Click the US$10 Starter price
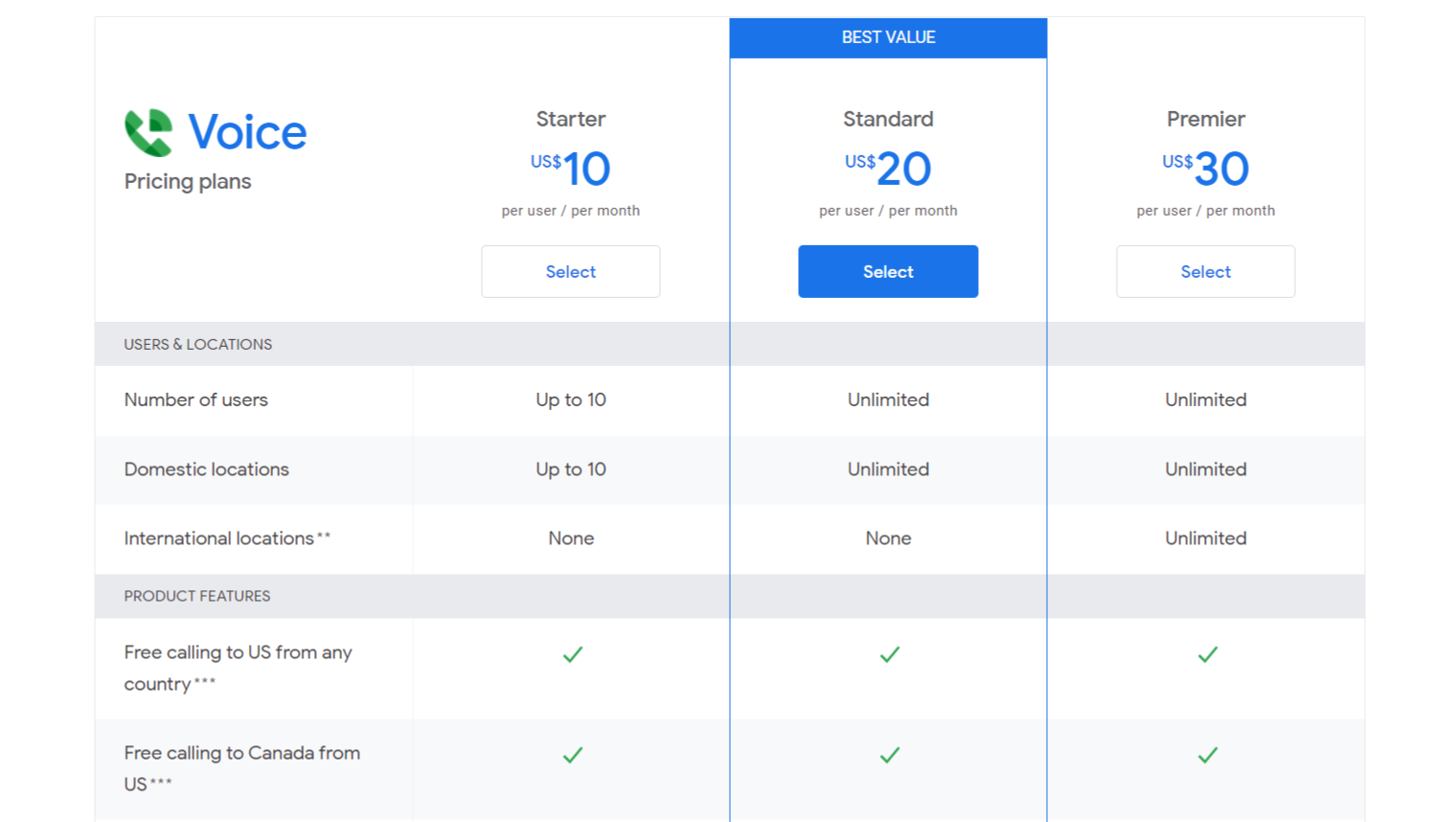 (x=571, y=169)
